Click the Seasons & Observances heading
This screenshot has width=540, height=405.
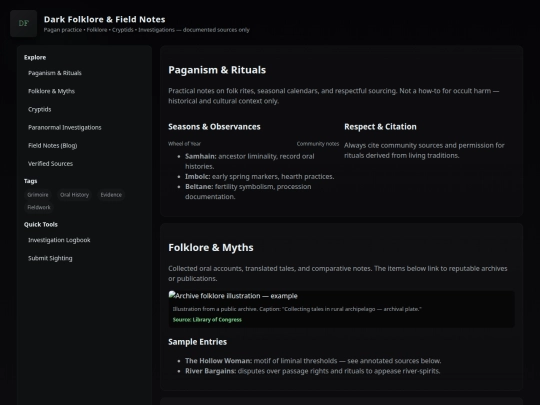[214, 127]
